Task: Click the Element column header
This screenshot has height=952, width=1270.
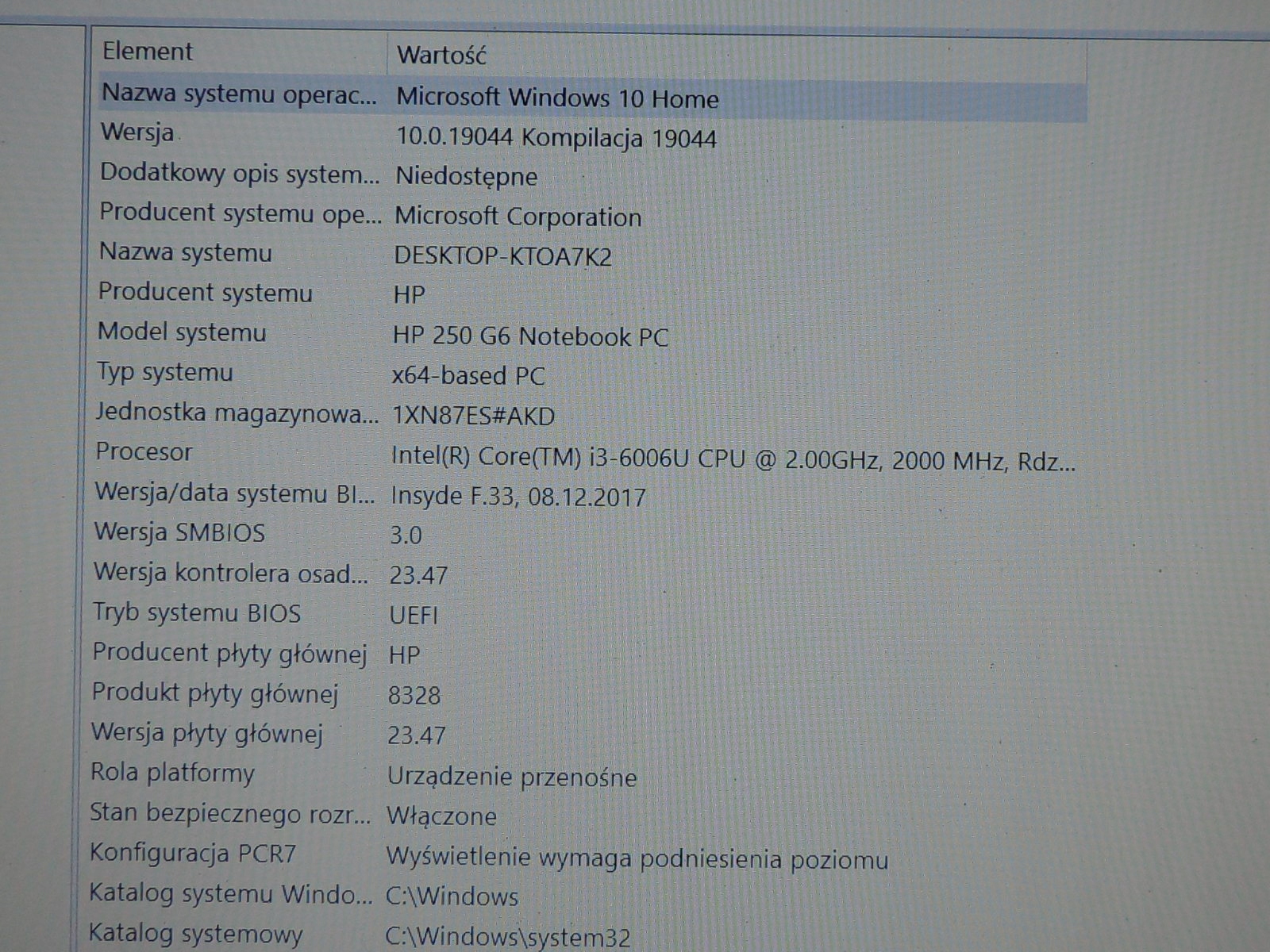Action: (x=148, y=52)
